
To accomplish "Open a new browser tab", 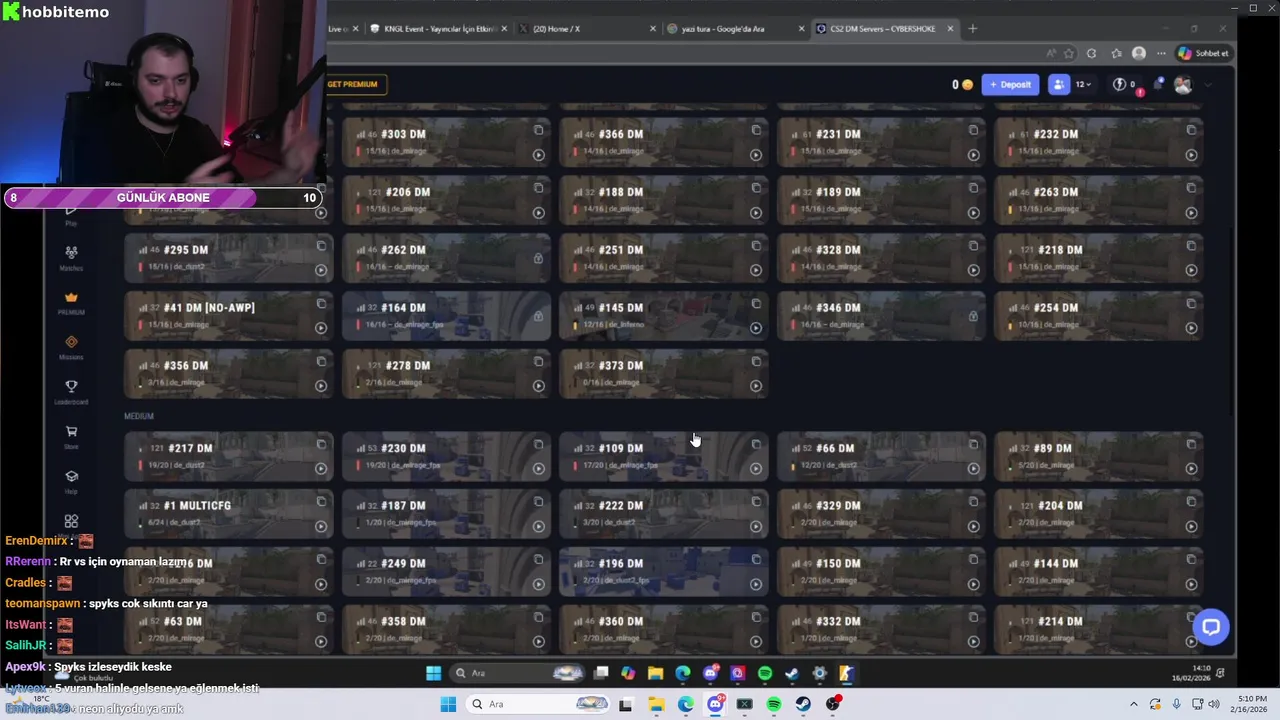I will pyautogui.click(x=973, y=29).
